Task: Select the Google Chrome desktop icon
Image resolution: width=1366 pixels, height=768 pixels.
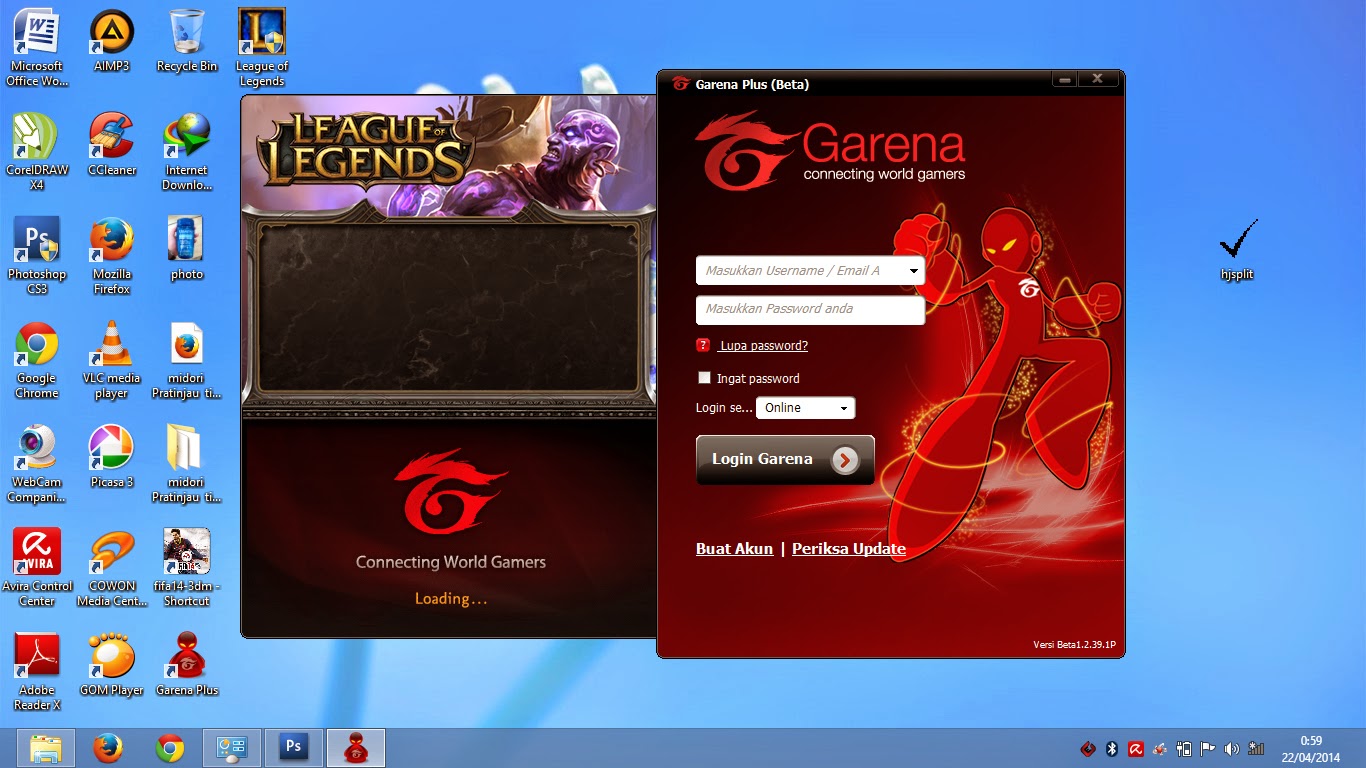Action: (x=37, y=359)
